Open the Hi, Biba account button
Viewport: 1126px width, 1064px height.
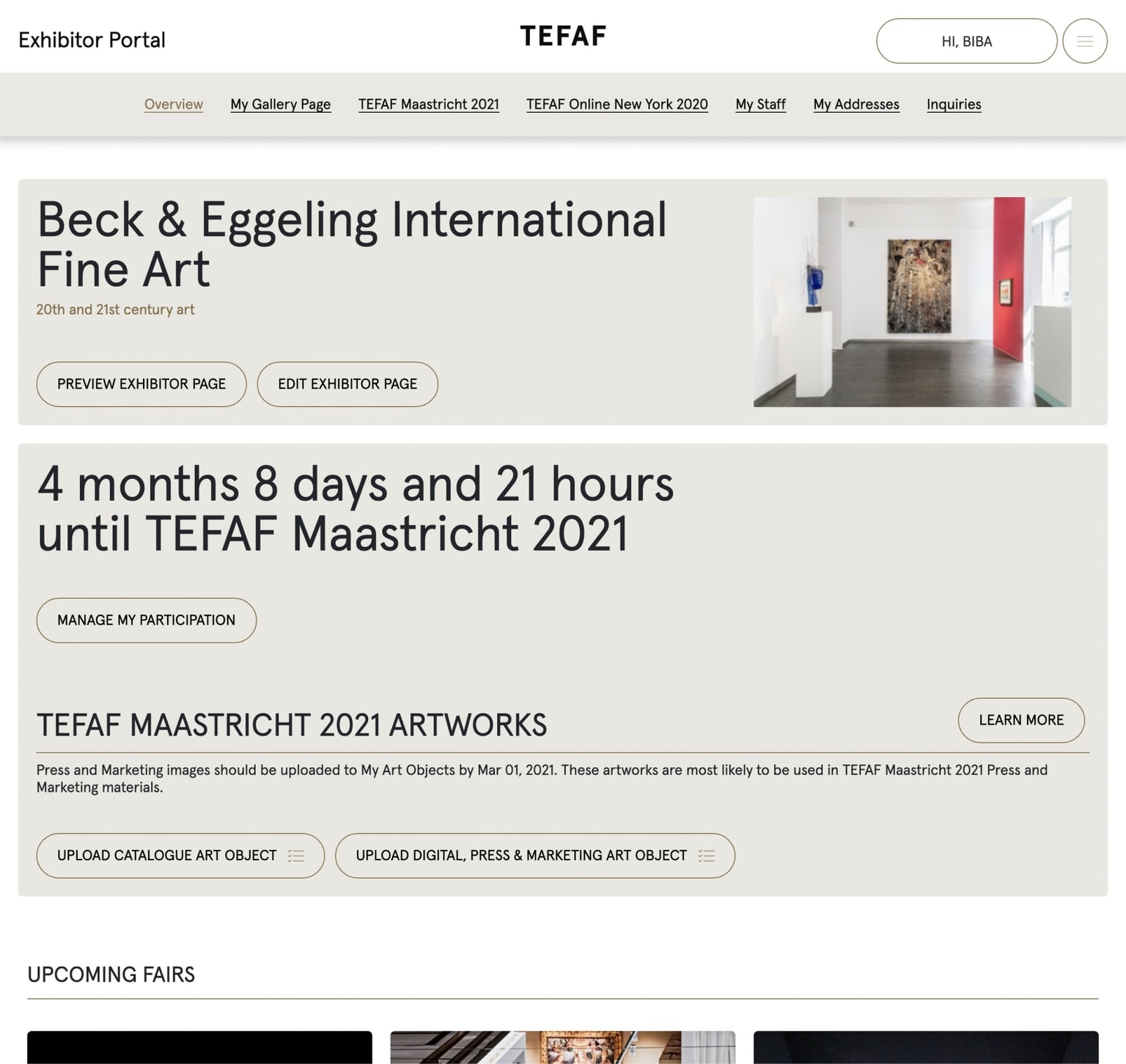[x=965, y=41]
